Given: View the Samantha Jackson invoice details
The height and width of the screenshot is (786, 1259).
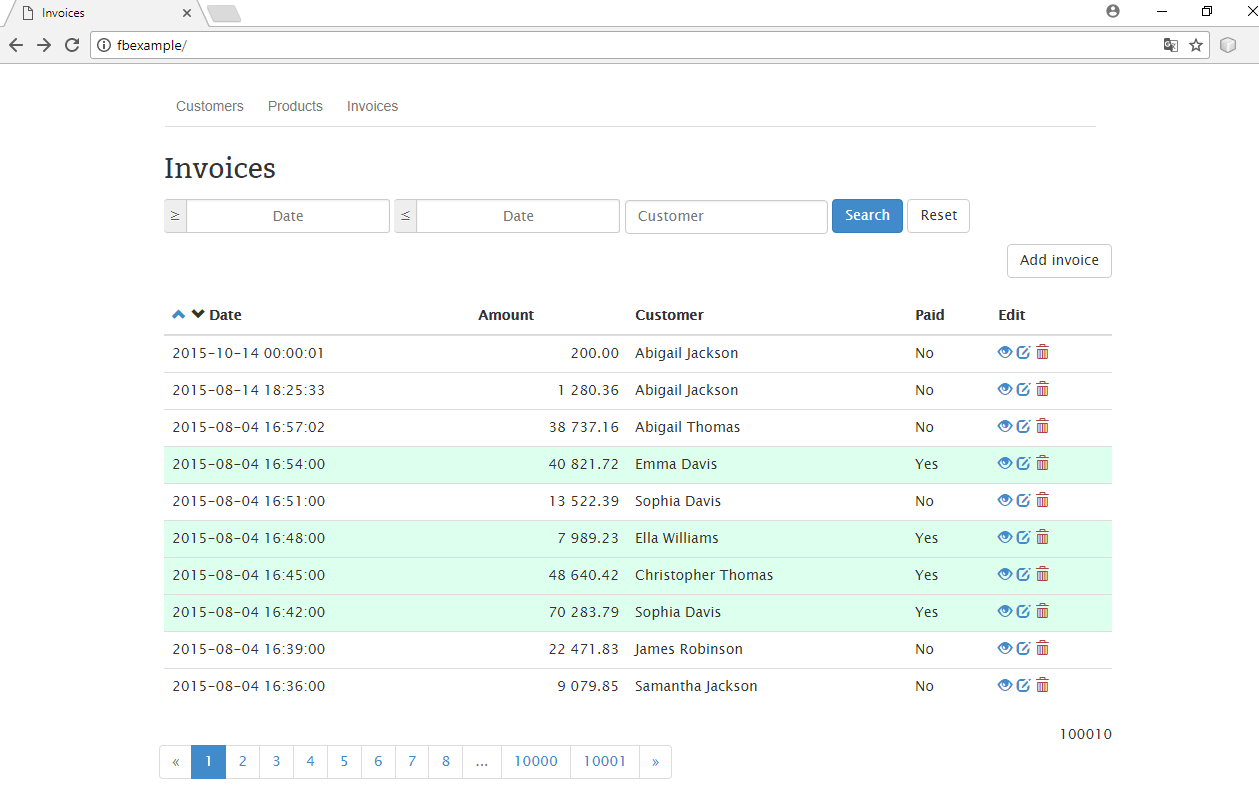Looking at the screenshot, I should click(1004, 685).
